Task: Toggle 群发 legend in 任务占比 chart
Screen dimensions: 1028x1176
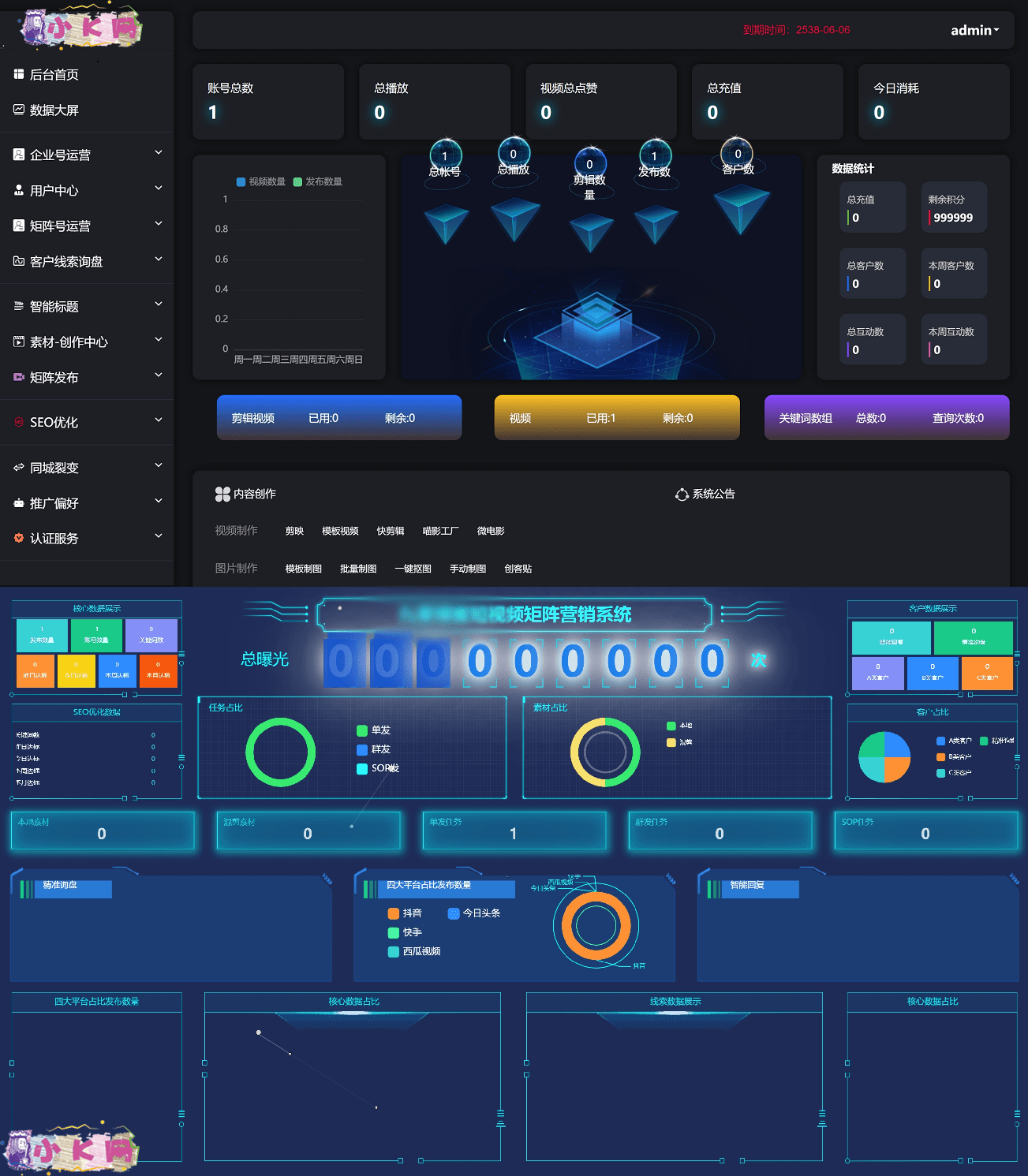Action: pos(374,749)
